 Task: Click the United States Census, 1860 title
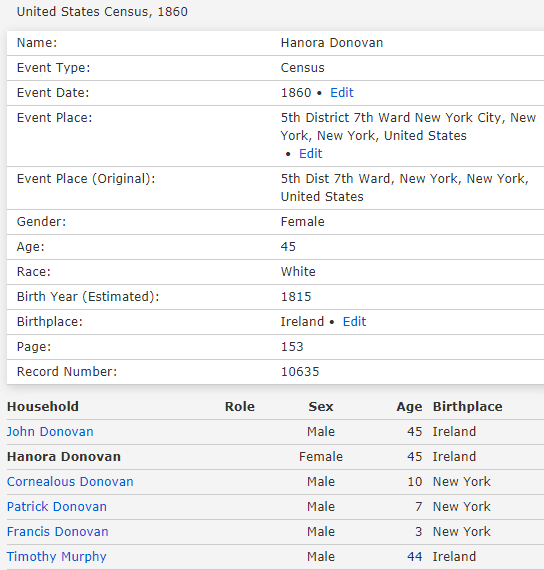point(102,12)
